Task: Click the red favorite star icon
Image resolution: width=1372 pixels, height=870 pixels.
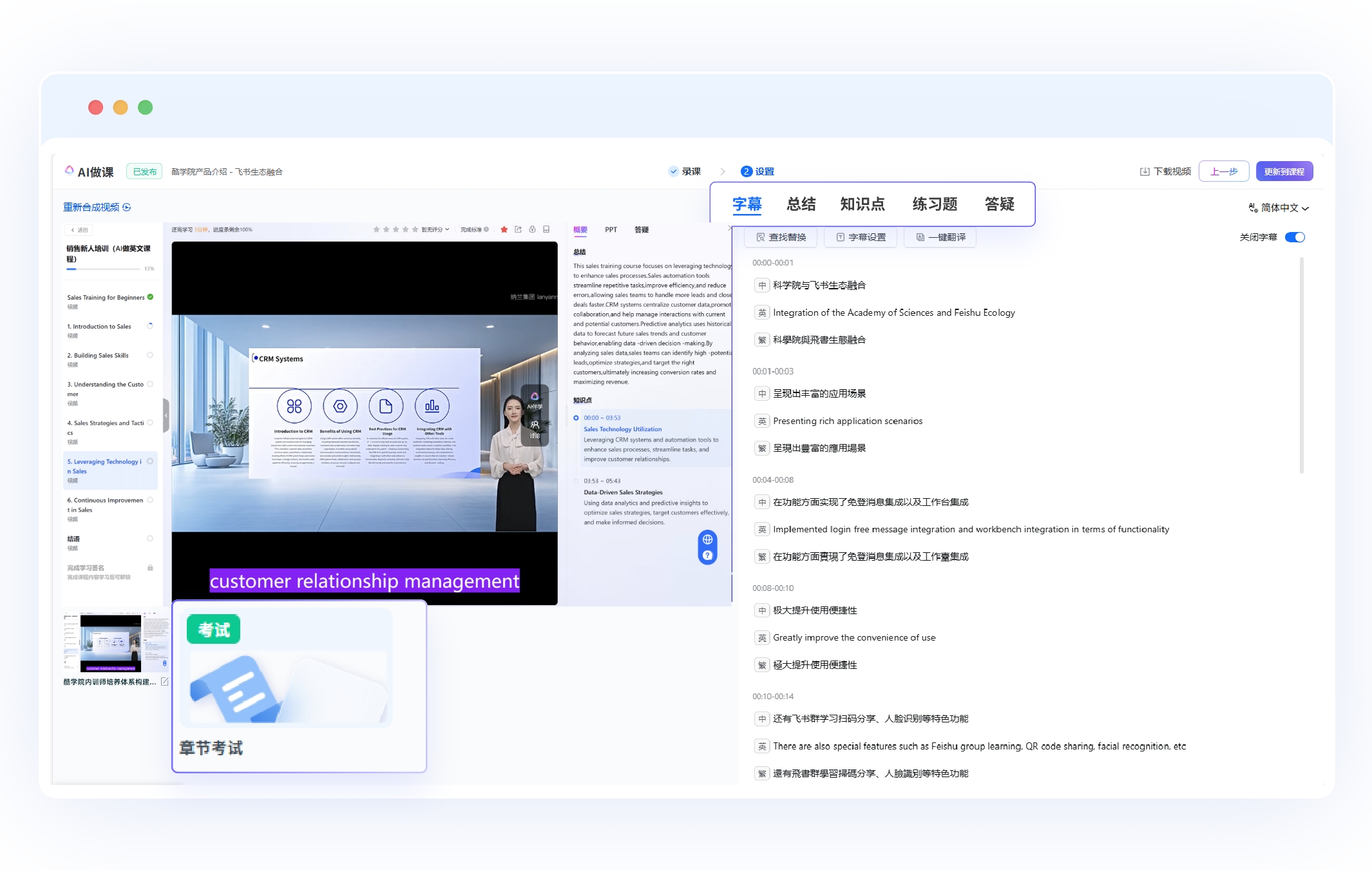Action: pyautogui.click(x=504, y=229)
